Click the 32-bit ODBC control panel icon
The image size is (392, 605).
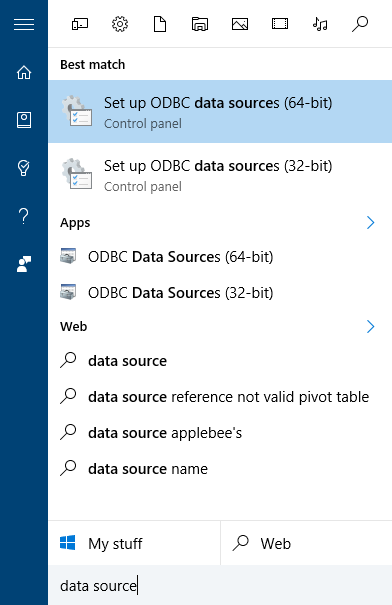[x=77, y=174]
